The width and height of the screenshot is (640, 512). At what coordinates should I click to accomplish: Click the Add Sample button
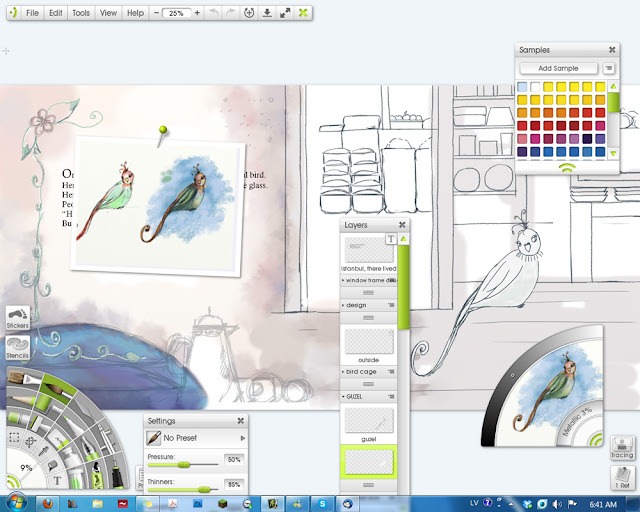click(x=558, y=68)
